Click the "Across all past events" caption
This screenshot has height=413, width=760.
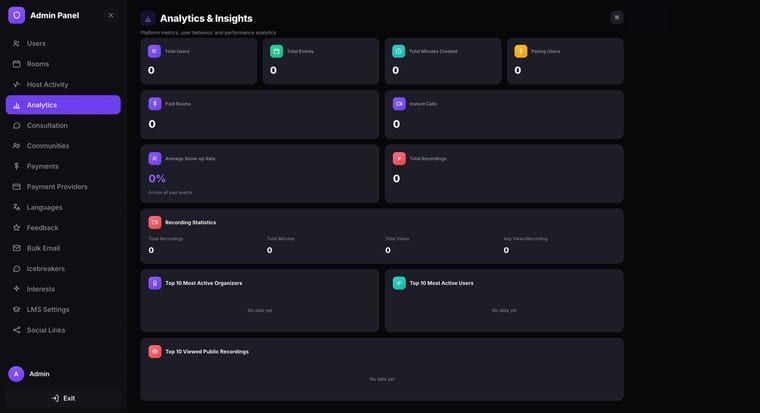click(170, 192)
